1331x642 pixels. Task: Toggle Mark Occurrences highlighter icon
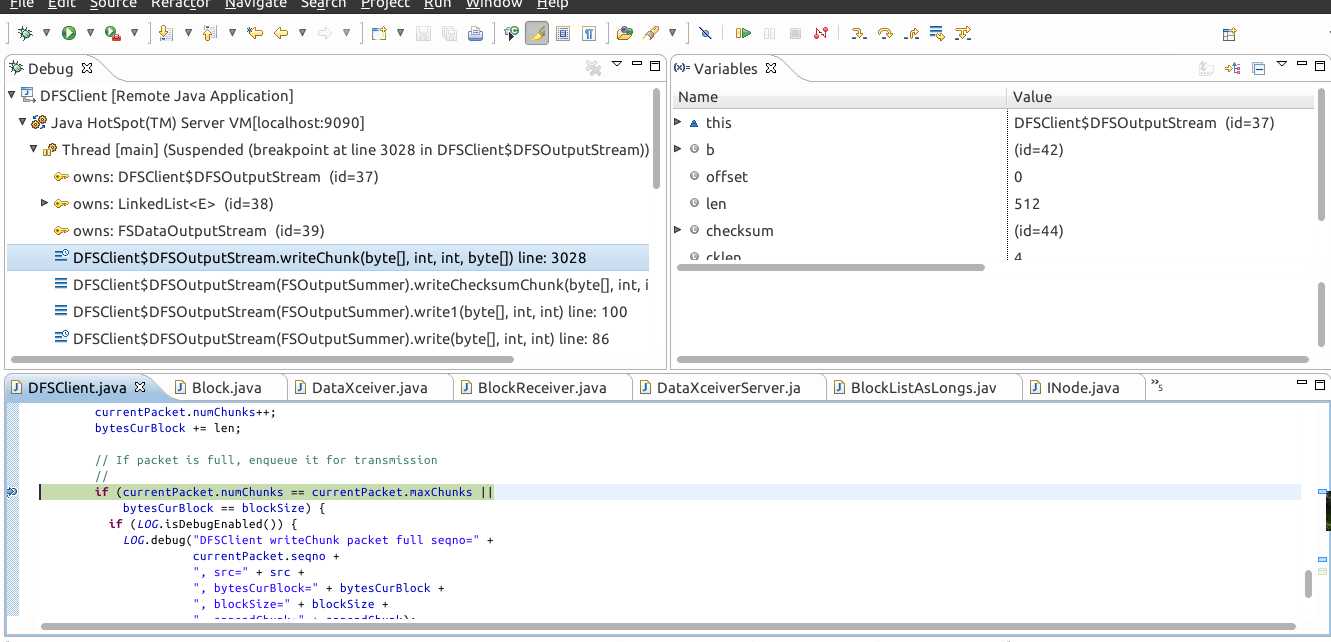pyautogui.click(x=536, y=33)
